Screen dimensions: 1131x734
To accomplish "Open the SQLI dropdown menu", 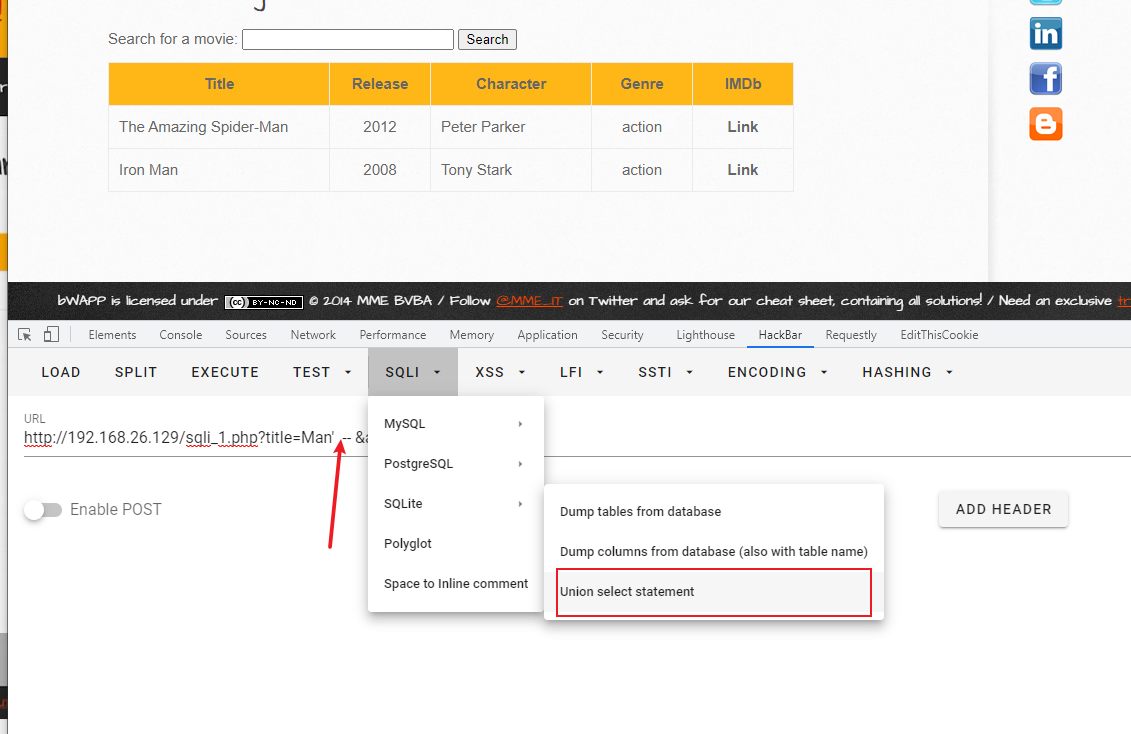I will (413, 372).
